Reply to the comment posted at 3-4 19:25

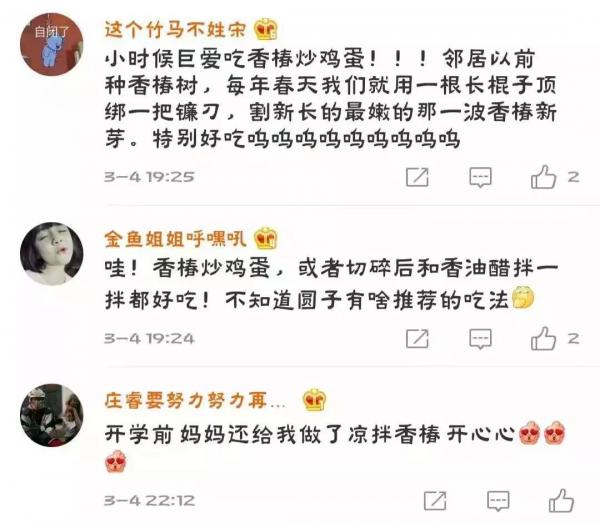coord(480,177)
